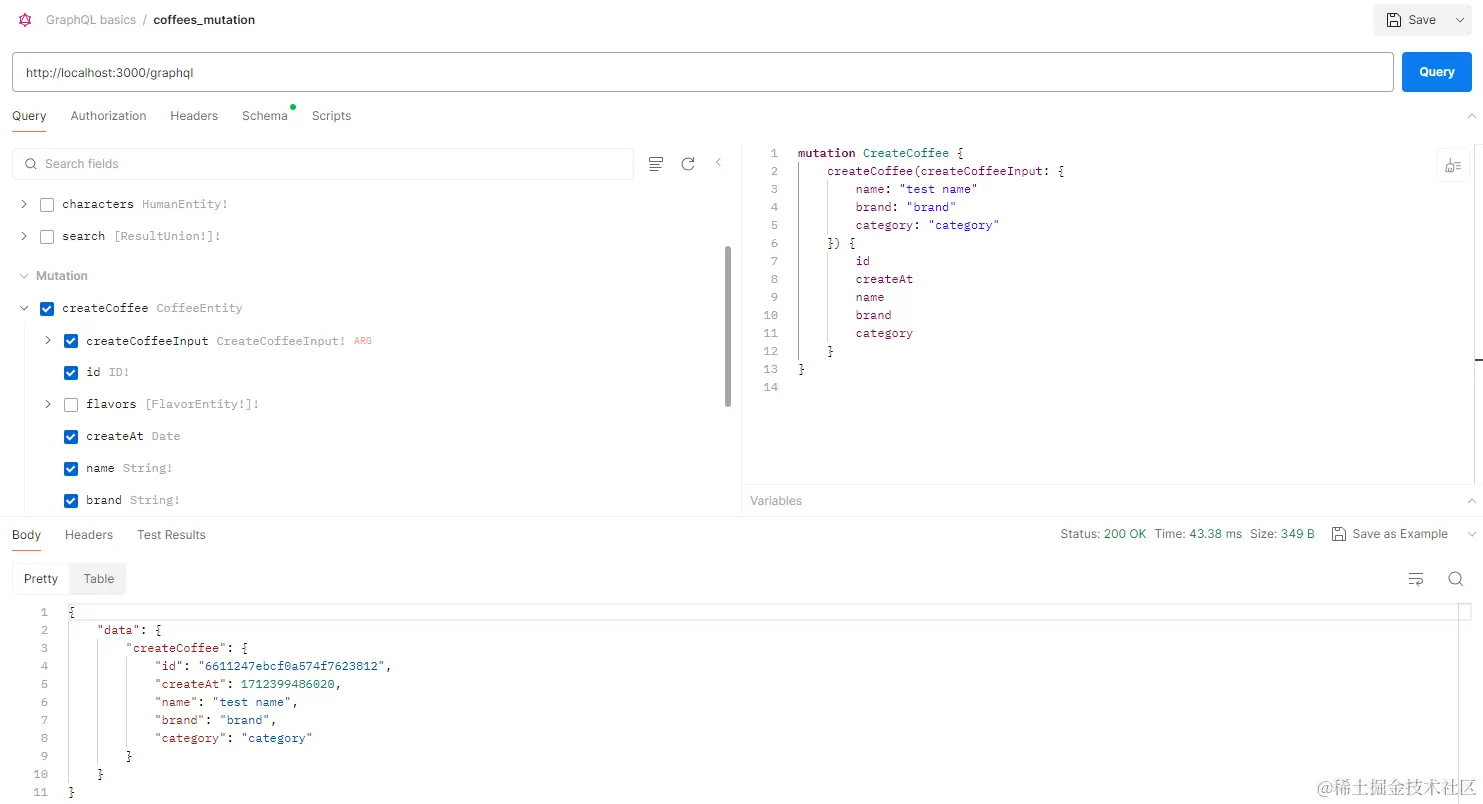Click the createAt value 1712399486020 in response
1483x804 pixels.
pyautogui.click(x=290, y=684)
